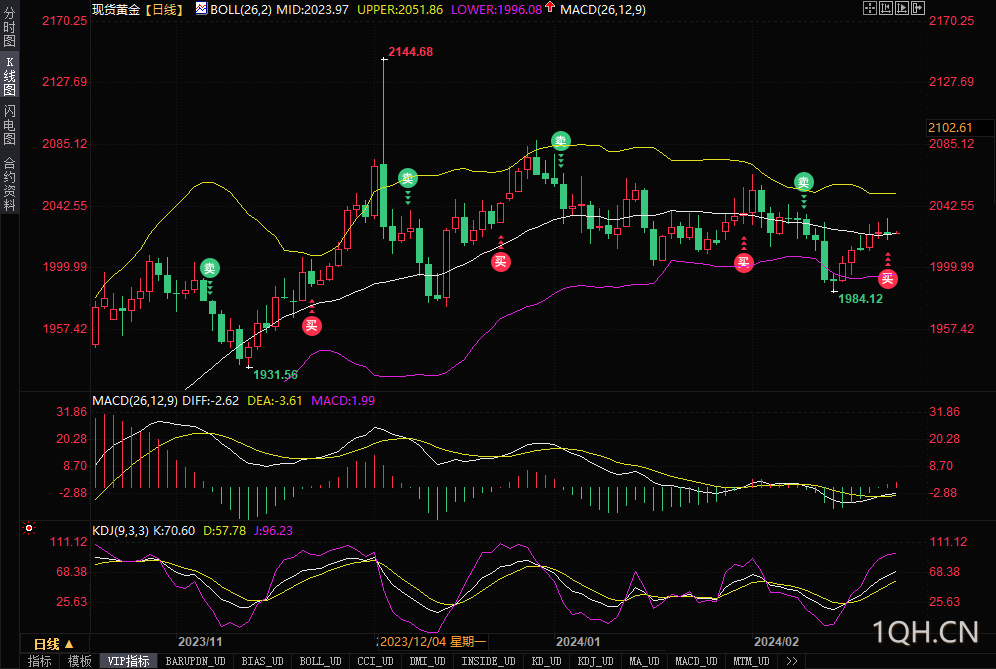Open the 闪电图 side tab
Screen dimensions: 996x669
point(9,125)
